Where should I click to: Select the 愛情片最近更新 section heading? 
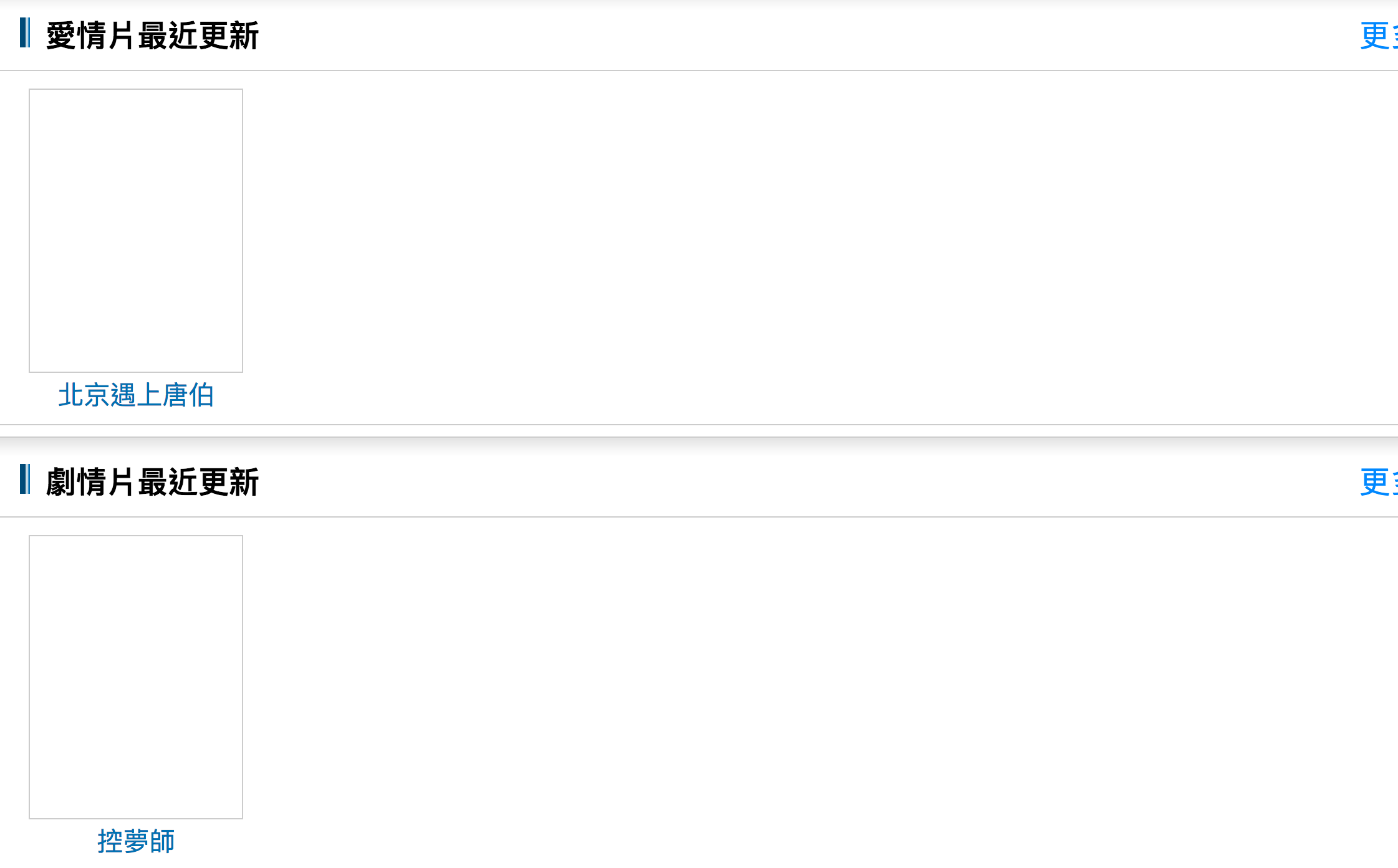point(152,36)
